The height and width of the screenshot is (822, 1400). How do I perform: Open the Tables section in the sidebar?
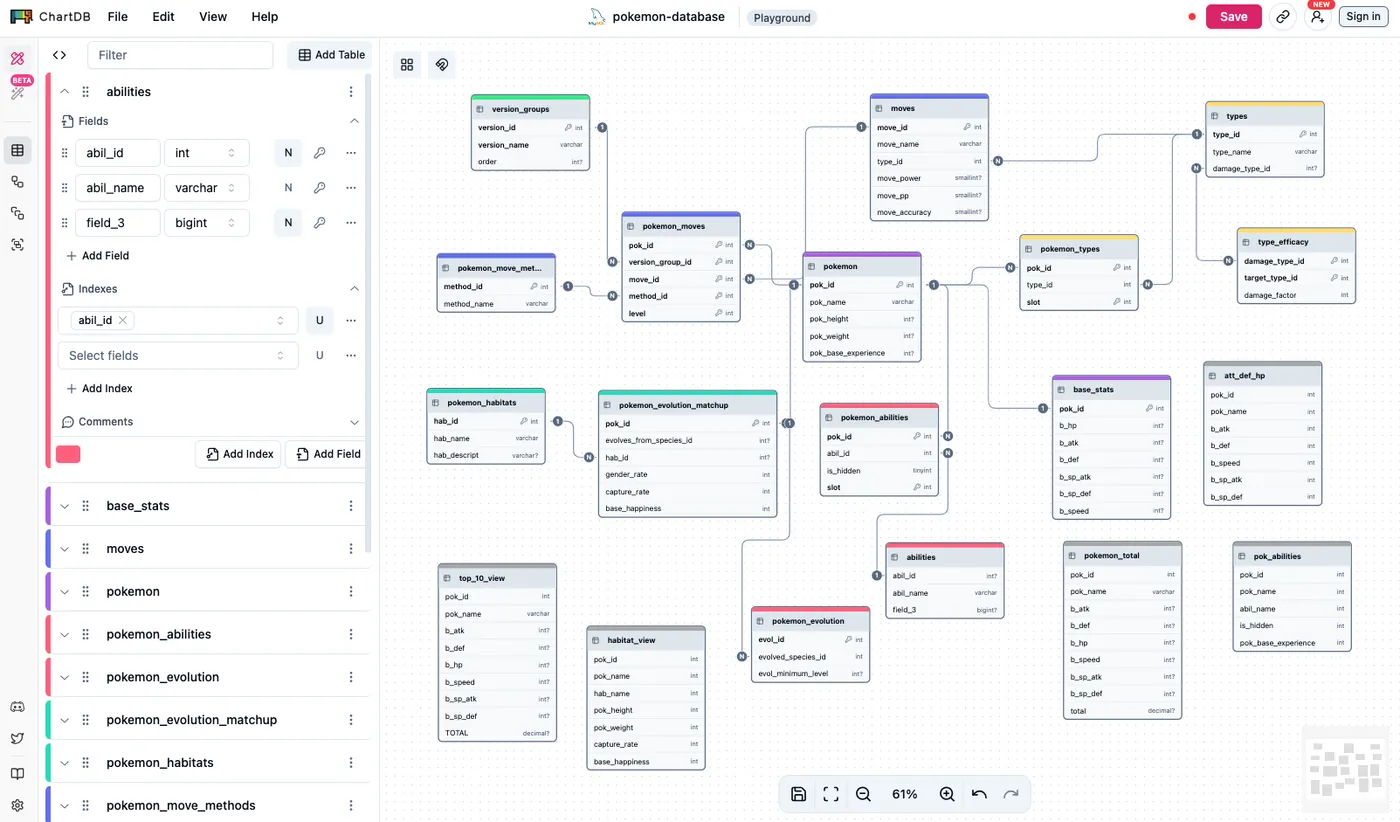(x=17, y=151)
